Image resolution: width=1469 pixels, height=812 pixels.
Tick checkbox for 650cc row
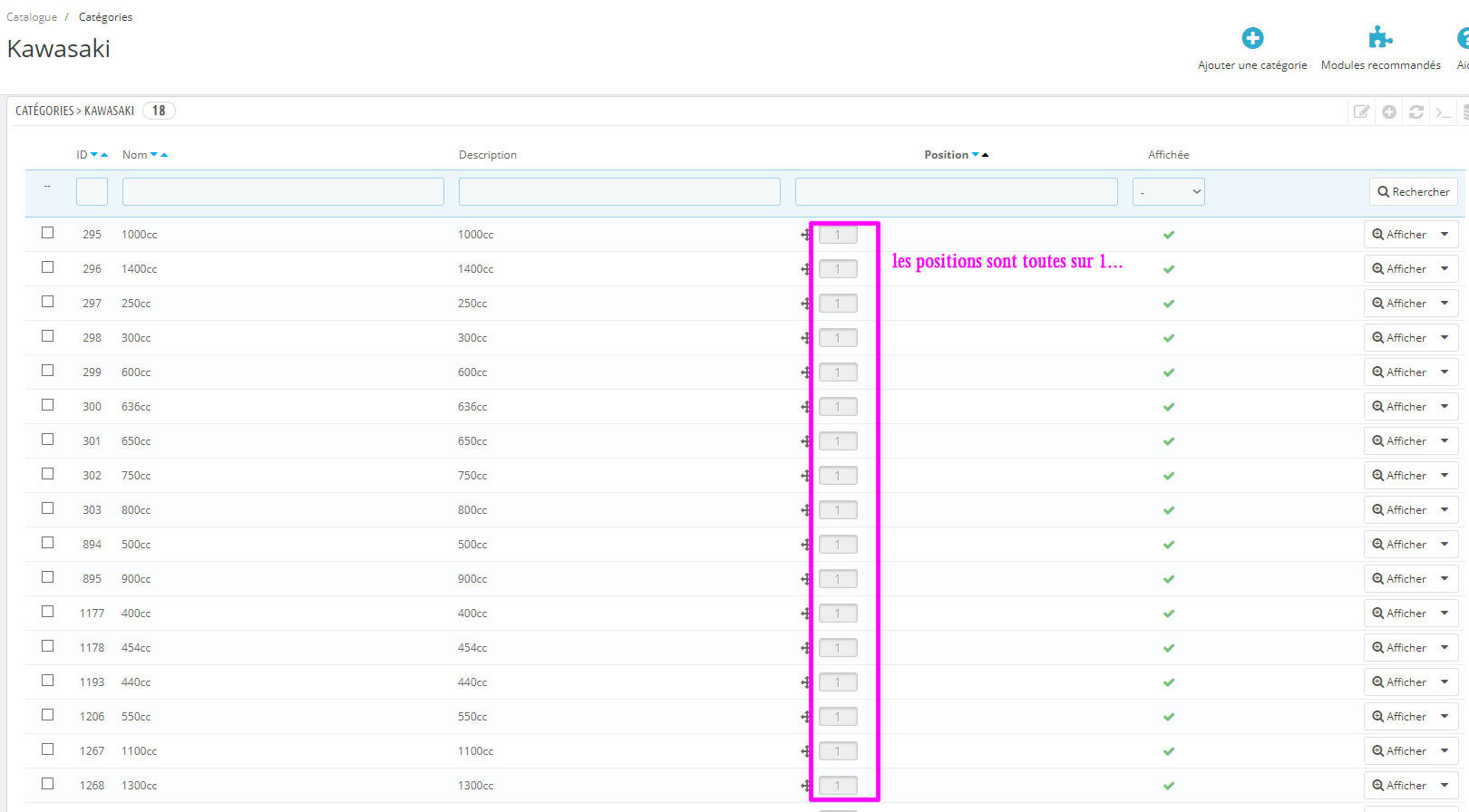(x=47, y=440)
